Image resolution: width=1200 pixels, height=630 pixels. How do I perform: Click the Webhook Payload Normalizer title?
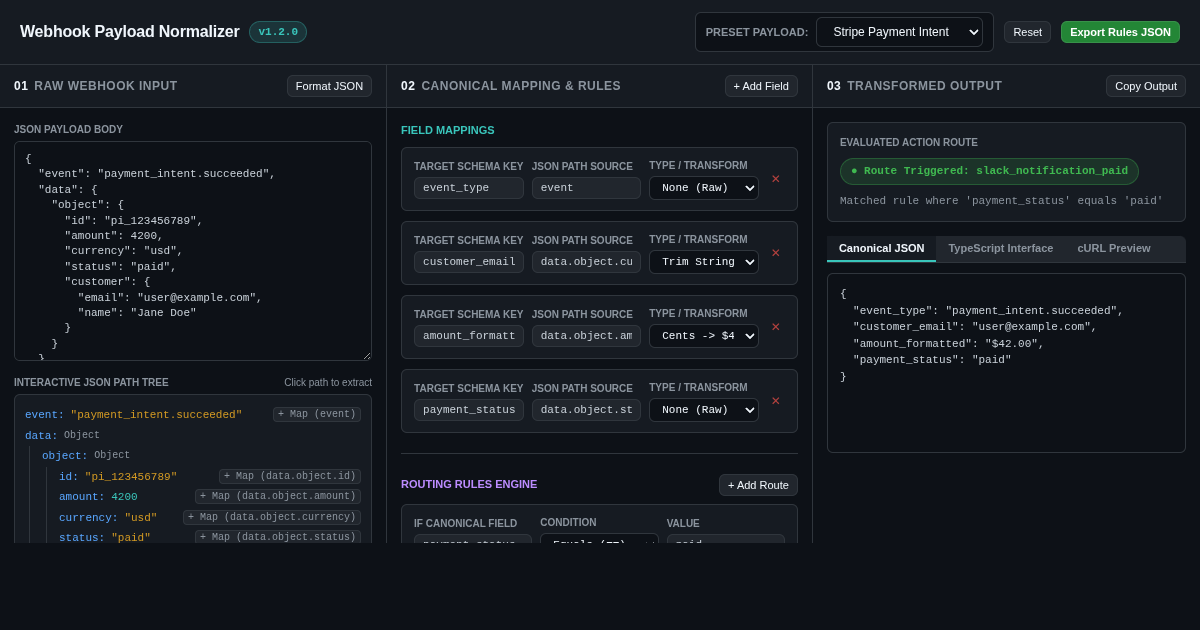[130, 32]
